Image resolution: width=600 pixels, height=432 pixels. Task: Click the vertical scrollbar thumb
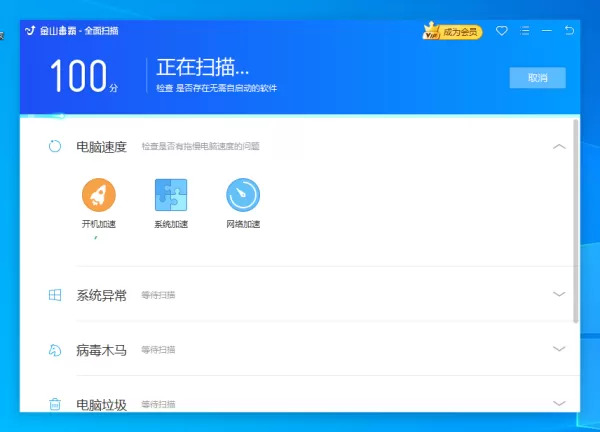[x=576, y=221]
